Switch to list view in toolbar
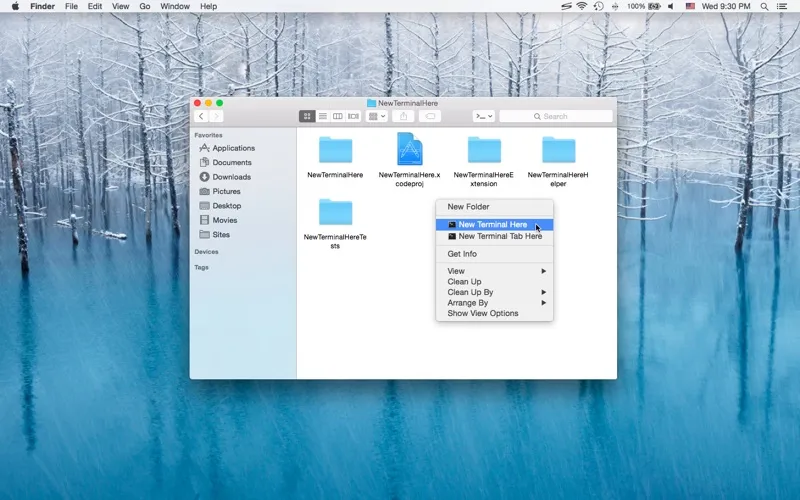The width and height of the screenshot is (800, 500). (323, 116)
